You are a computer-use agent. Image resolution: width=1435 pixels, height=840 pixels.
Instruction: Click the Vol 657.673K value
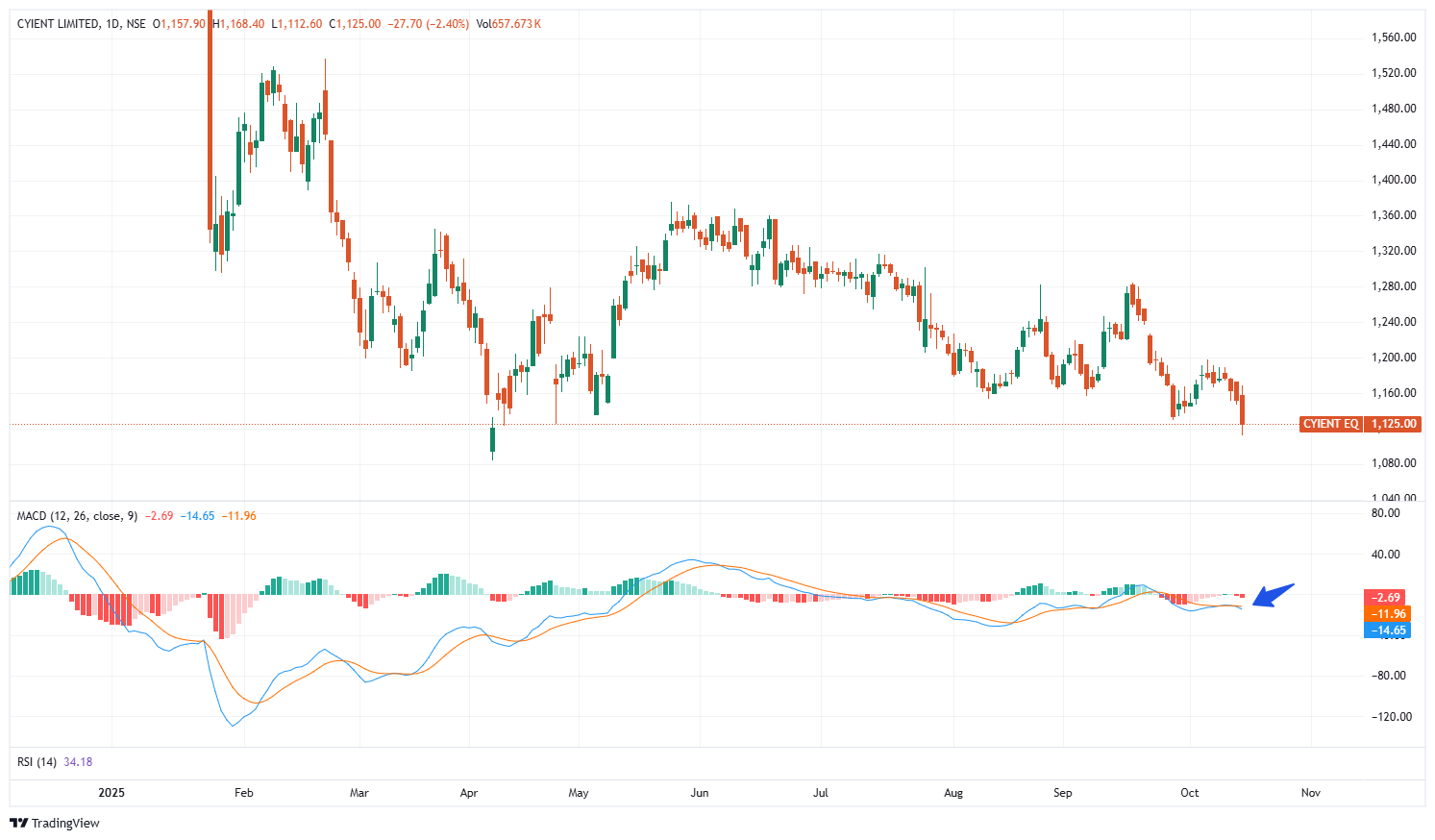(x=508, y=23)
